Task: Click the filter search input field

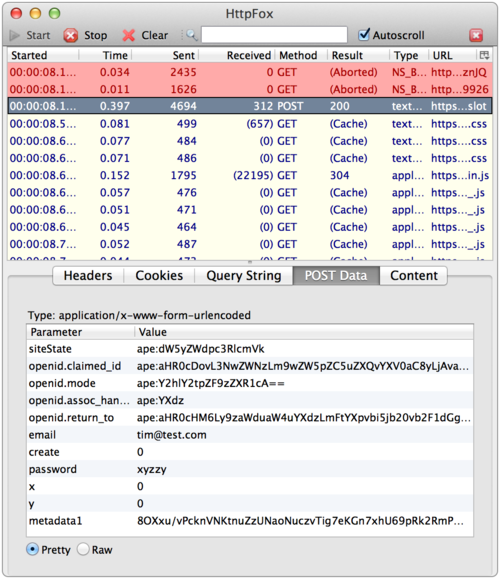Action: tap(274, 35)
